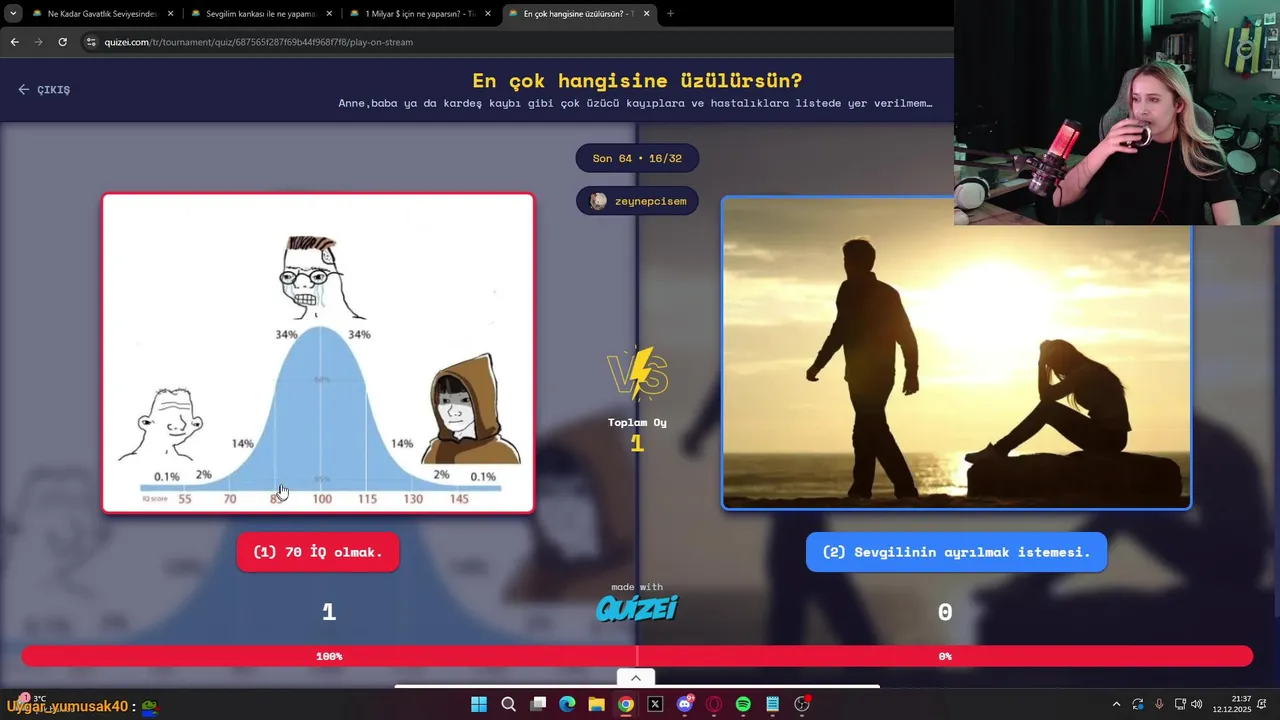The image size is (1280, 720).
Task: Open the tab search dropdown arrow
Action: click(13, 14)
